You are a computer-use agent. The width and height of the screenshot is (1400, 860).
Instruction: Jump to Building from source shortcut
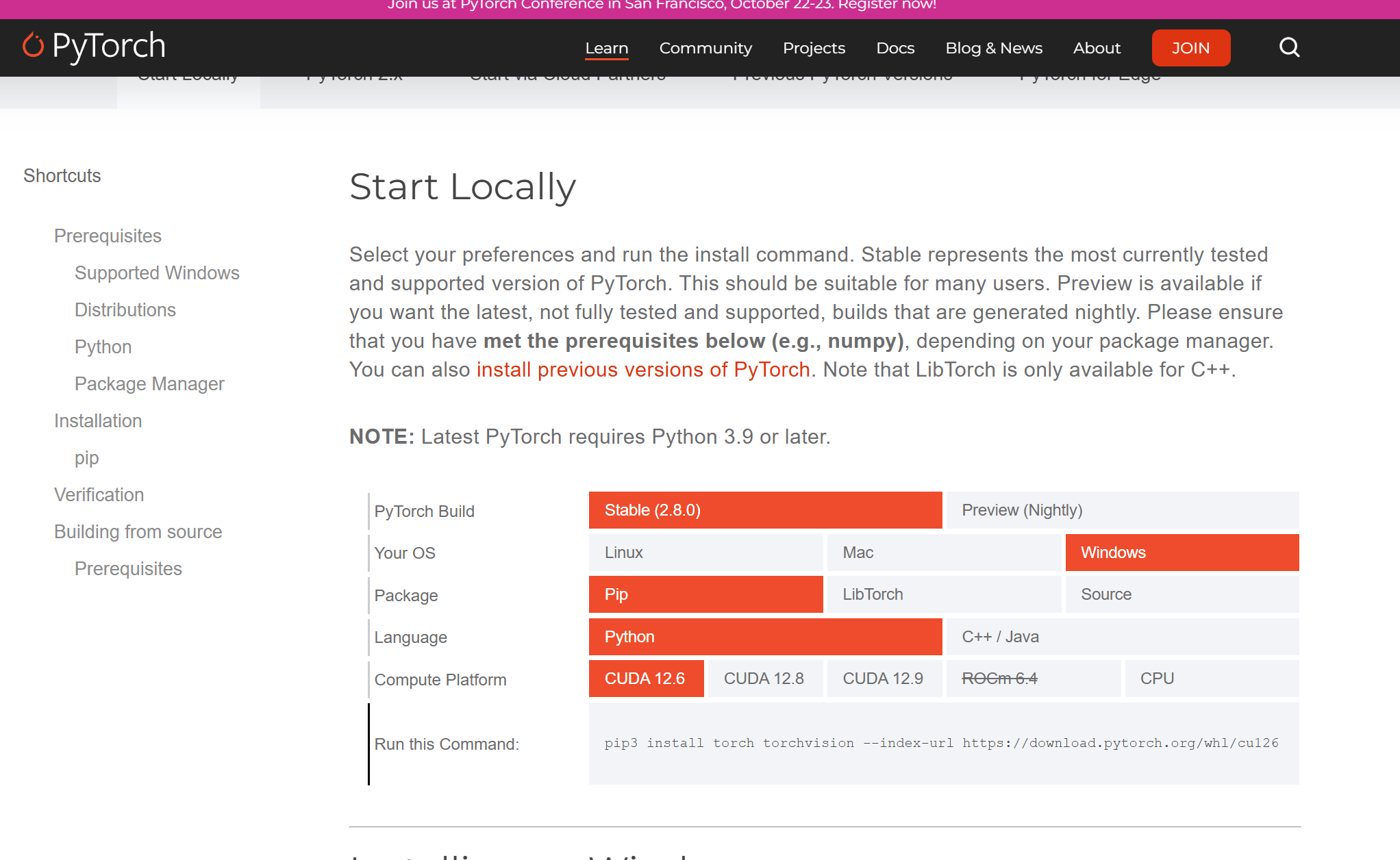pos(138,532)
